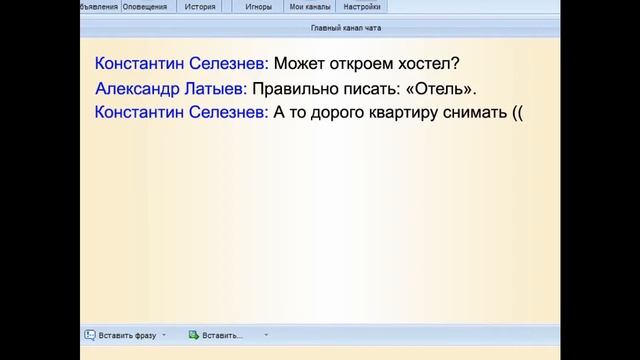This screenshot has height=360, width=640.
Task: Click message text "Может откроем хостел?"
Action: pos(367,64)
